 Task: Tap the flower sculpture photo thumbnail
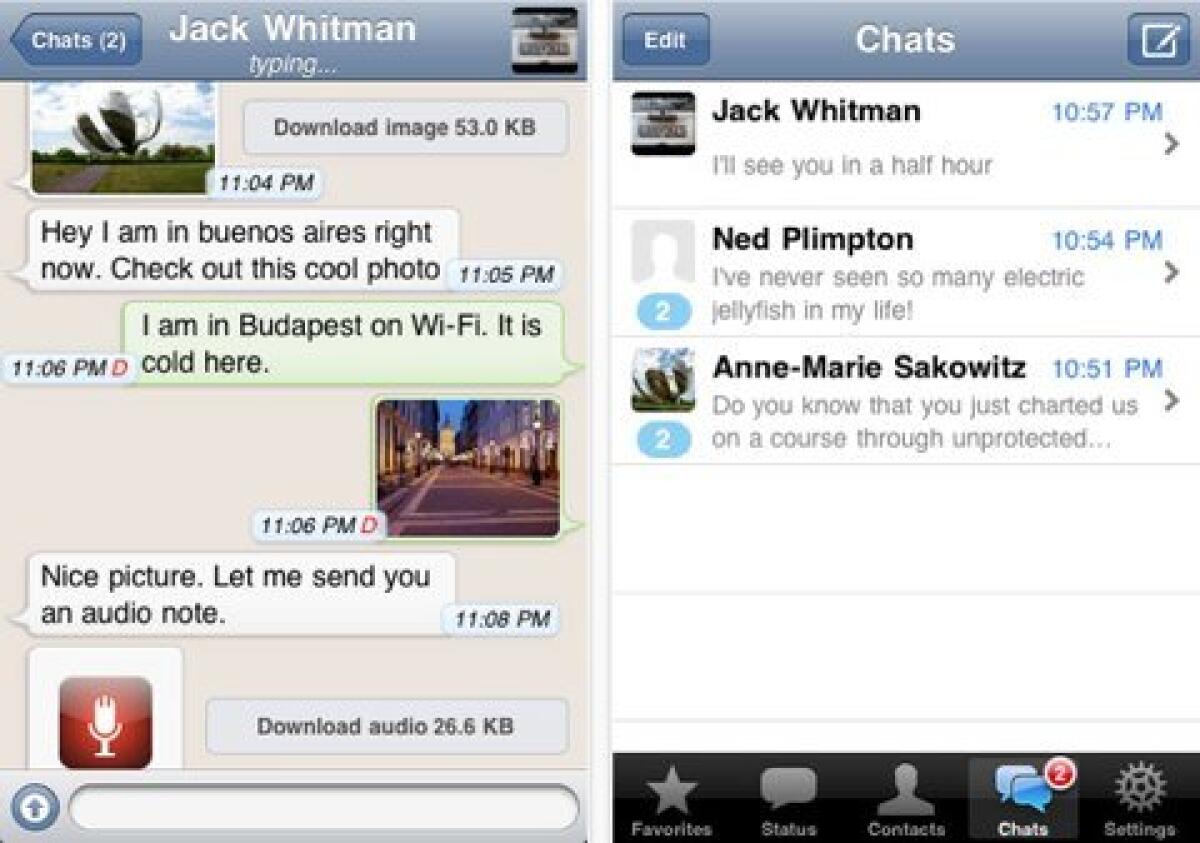122,138
